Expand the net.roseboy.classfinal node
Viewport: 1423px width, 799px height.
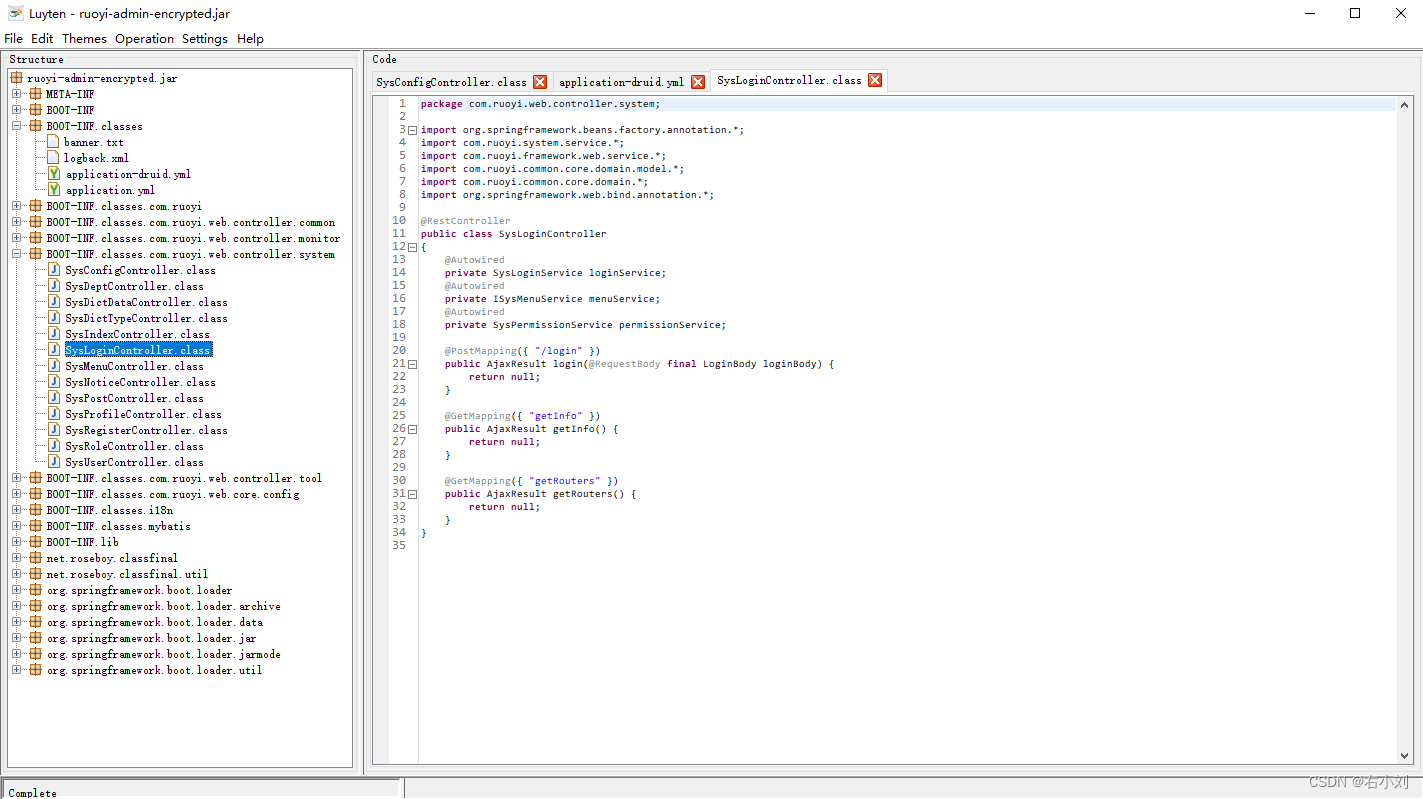point(17,558)
